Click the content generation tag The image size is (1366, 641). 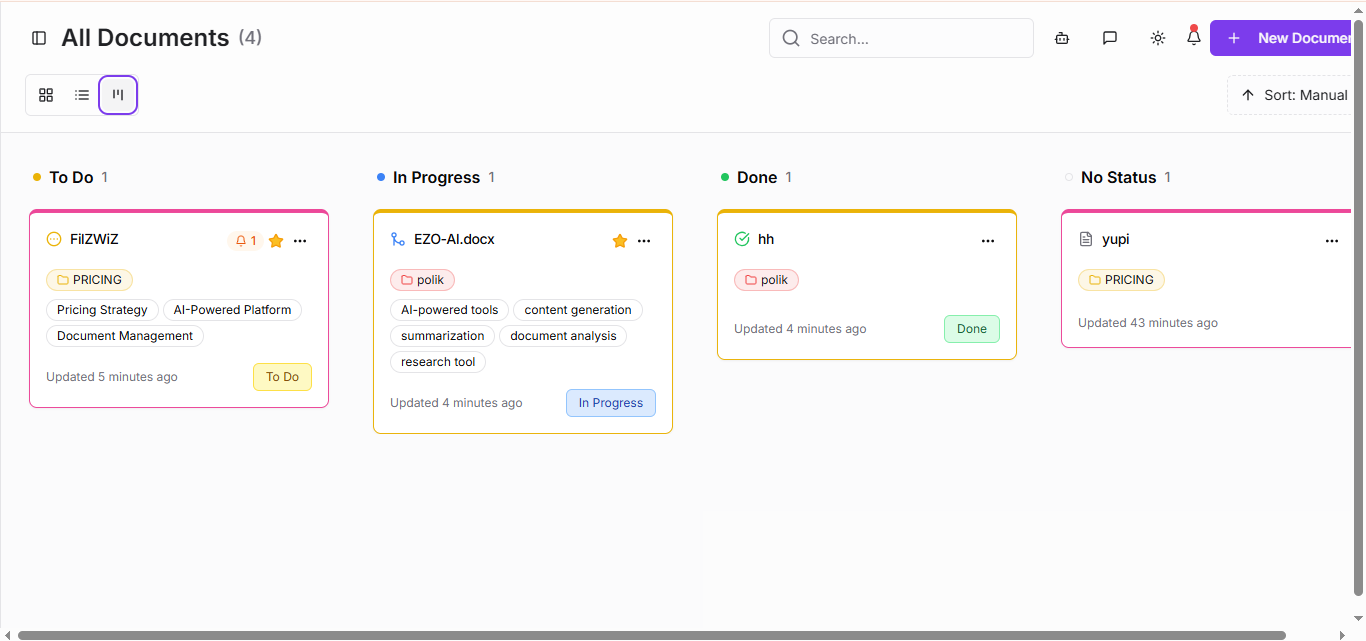tap(578, 310)
